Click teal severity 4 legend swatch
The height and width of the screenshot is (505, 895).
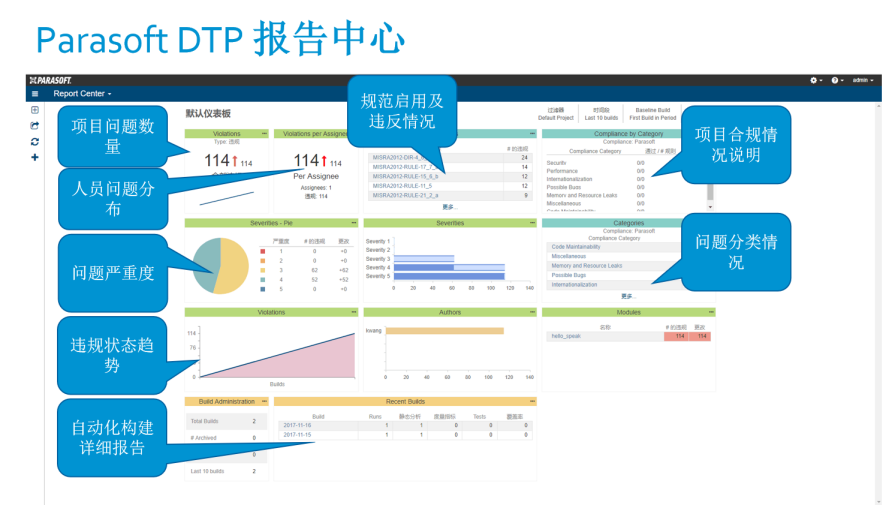pos(263,280)
